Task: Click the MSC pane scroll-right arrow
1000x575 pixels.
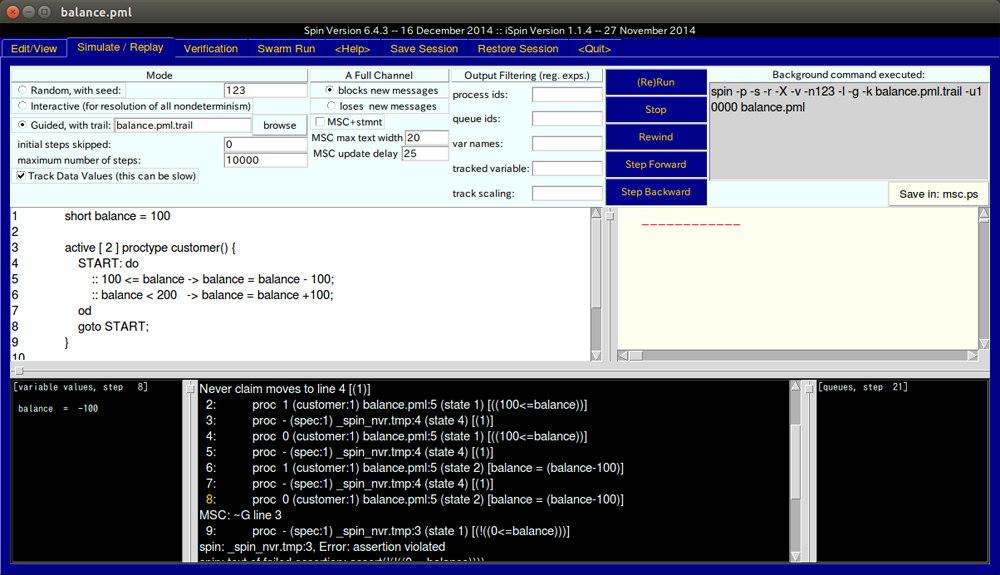Action: point(973,356)
